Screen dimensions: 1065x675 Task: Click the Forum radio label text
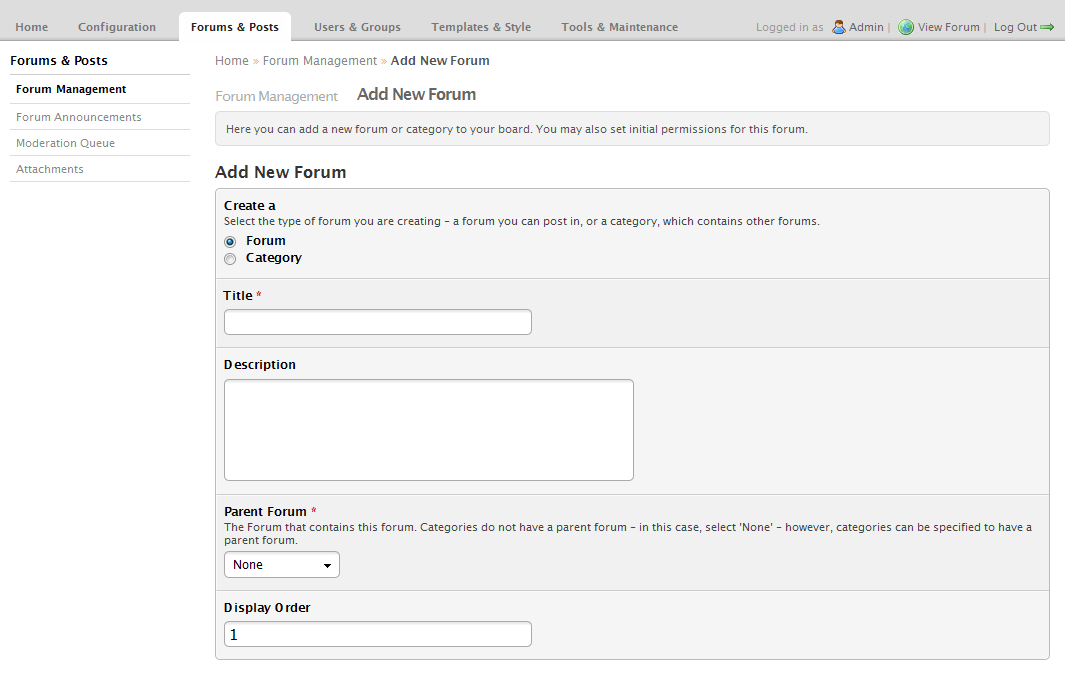tap(266, 241)
